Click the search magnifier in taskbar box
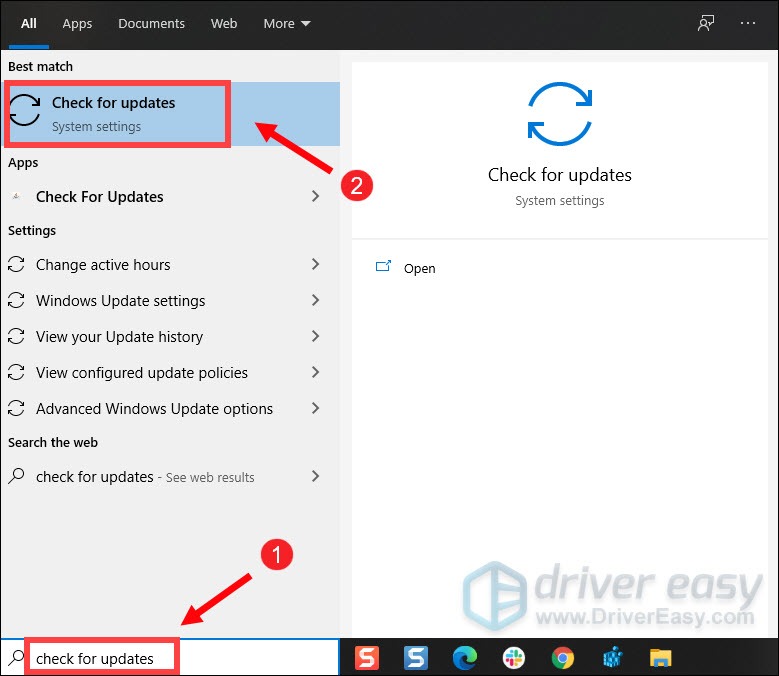Image resolution: width=779 pixels, height=676 pixels. (16, 658)
